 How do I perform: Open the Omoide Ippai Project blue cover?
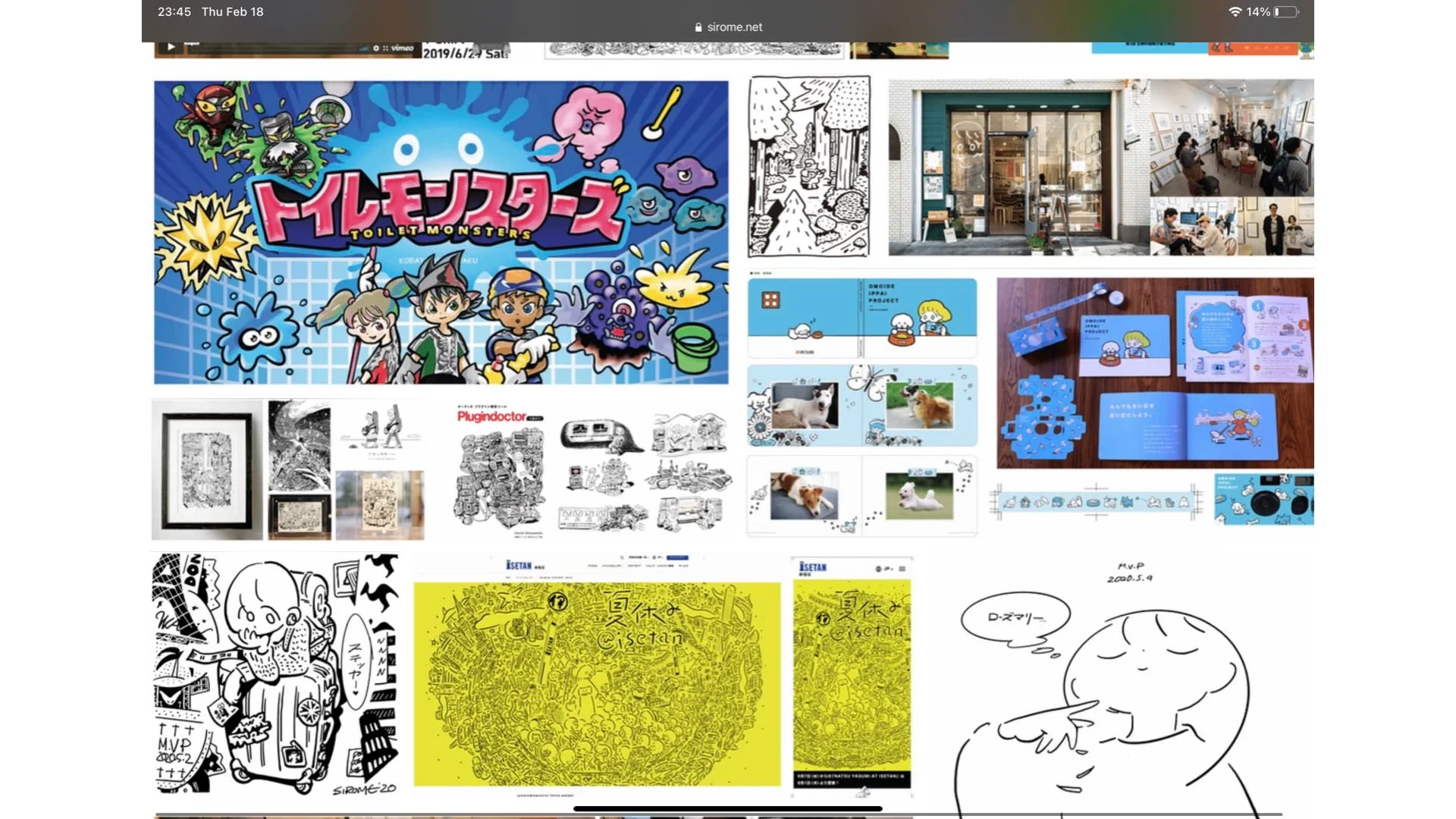point(862,318)
